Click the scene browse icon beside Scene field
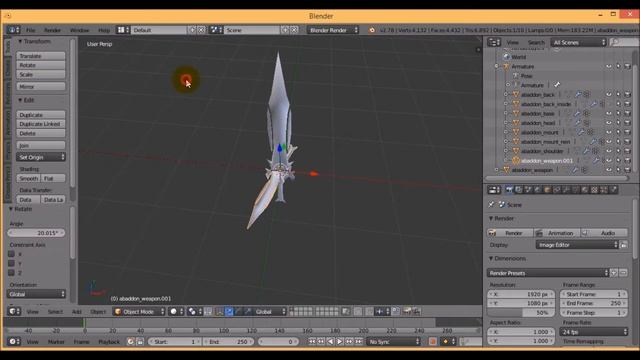Image resolution: width=640 pixels, height=360 pixels. [216, 30]
